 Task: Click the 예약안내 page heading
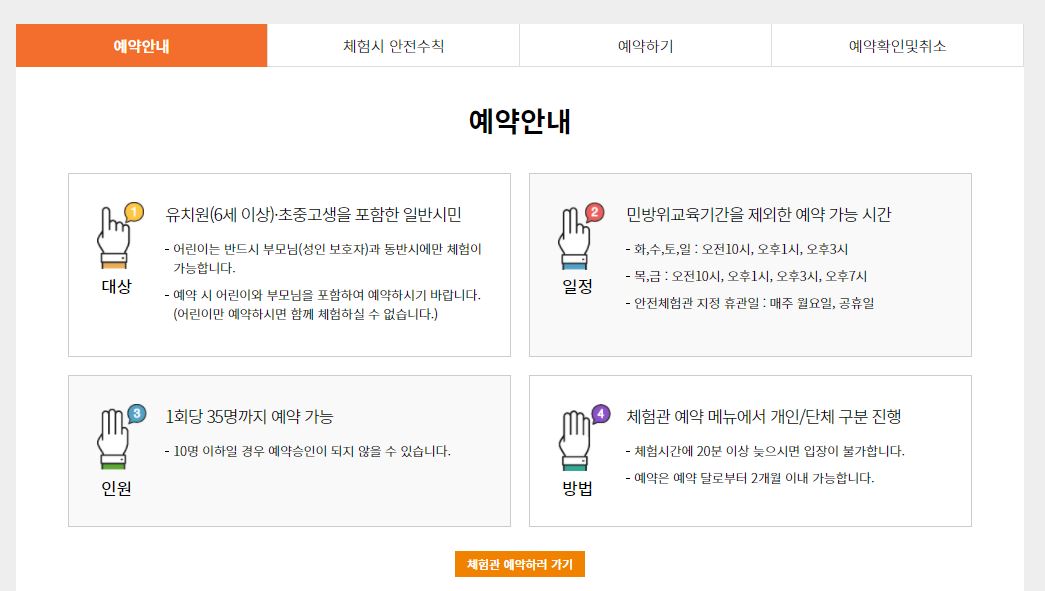520,121
